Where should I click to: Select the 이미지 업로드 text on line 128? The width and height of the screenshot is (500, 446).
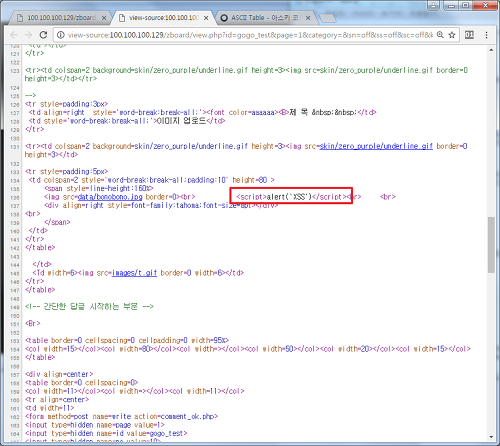pos(181,121)
